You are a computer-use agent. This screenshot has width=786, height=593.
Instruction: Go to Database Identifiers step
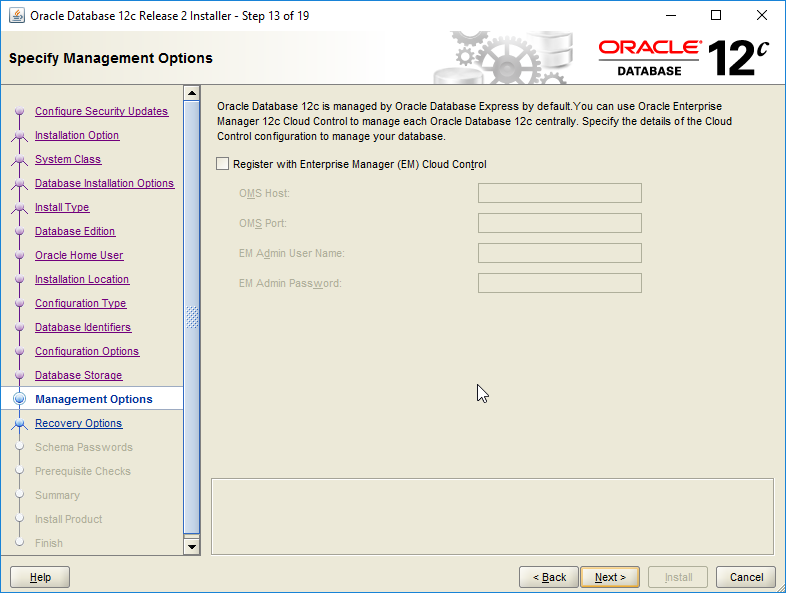pos(83,328)
